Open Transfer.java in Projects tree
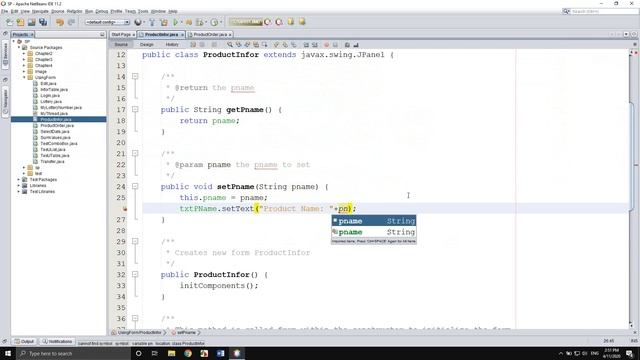The height and width of the screenshot is (360, 640). [52, 161]
